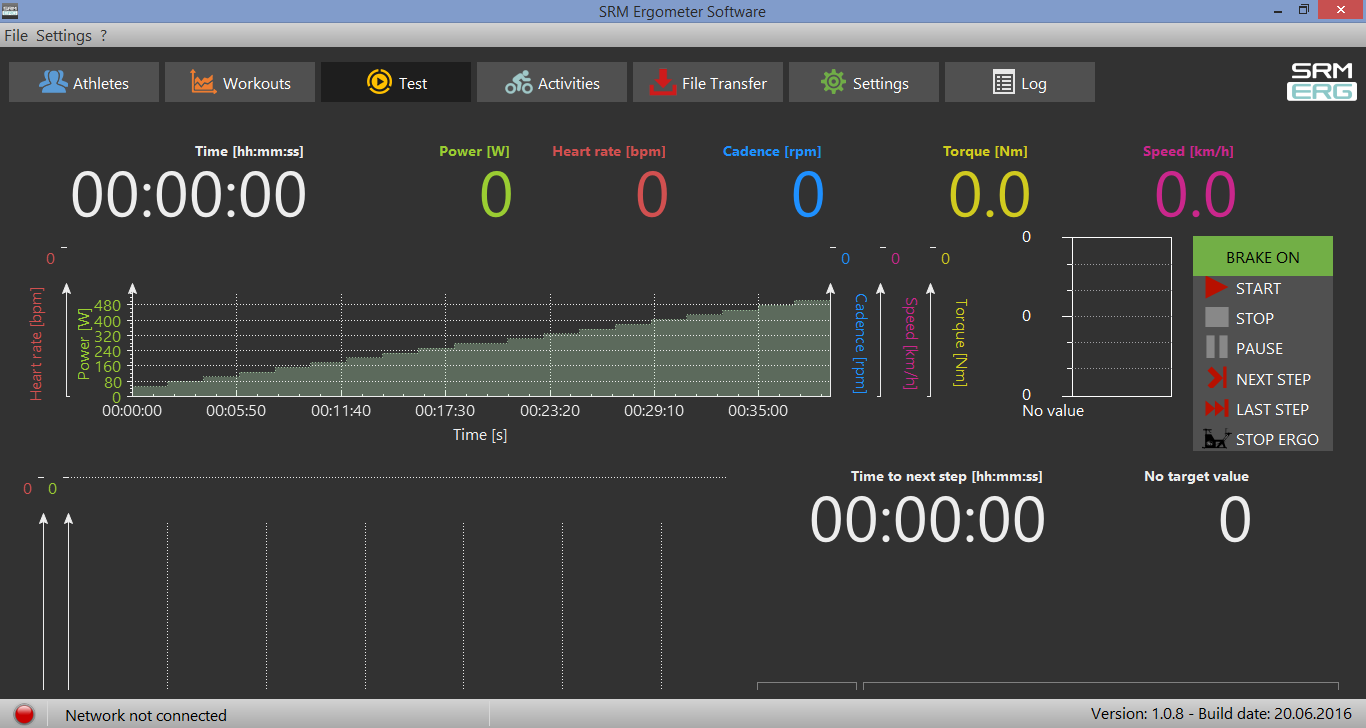Click the vertical Cadence [rpm] axis label
The height and width of the screenshot is (728, 1366).
pos(860,343)
